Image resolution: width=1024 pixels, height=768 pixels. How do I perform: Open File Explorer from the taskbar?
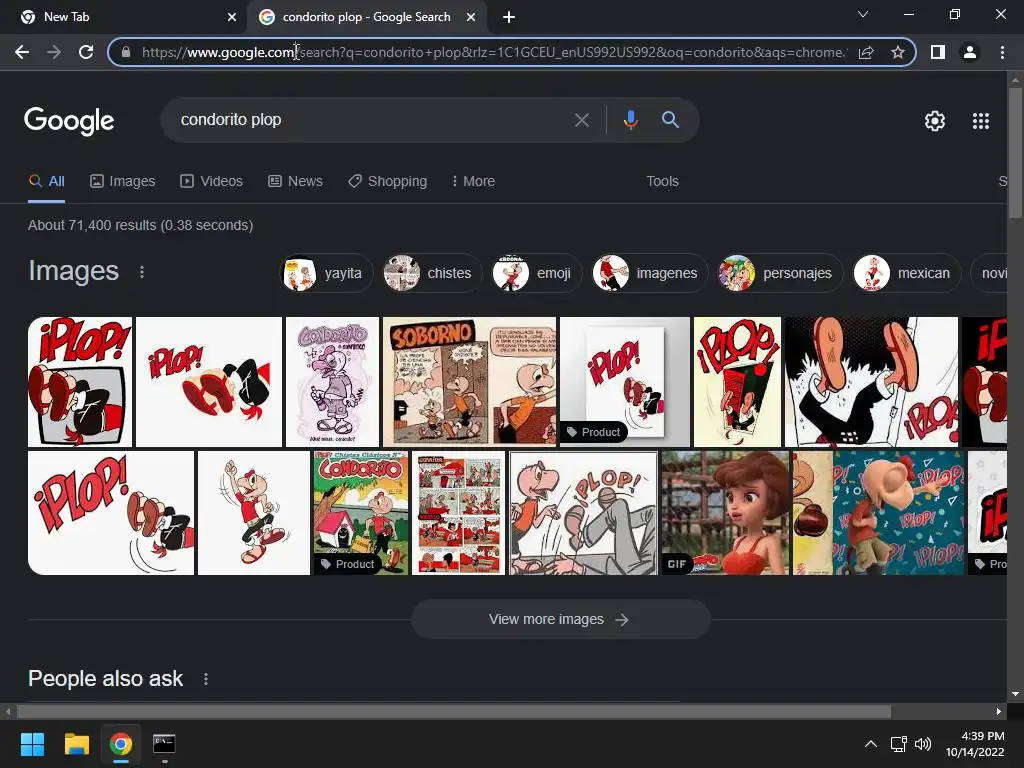[76, 744]
